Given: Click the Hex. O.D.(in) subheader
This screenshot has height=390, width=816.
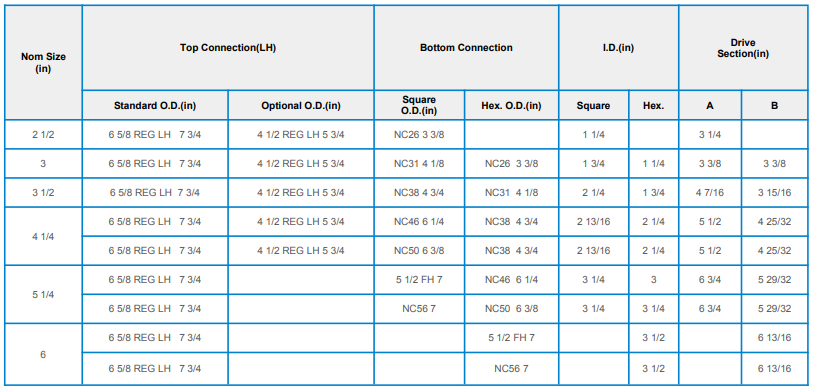Looking at the screenshot, I should coord(511,105).
